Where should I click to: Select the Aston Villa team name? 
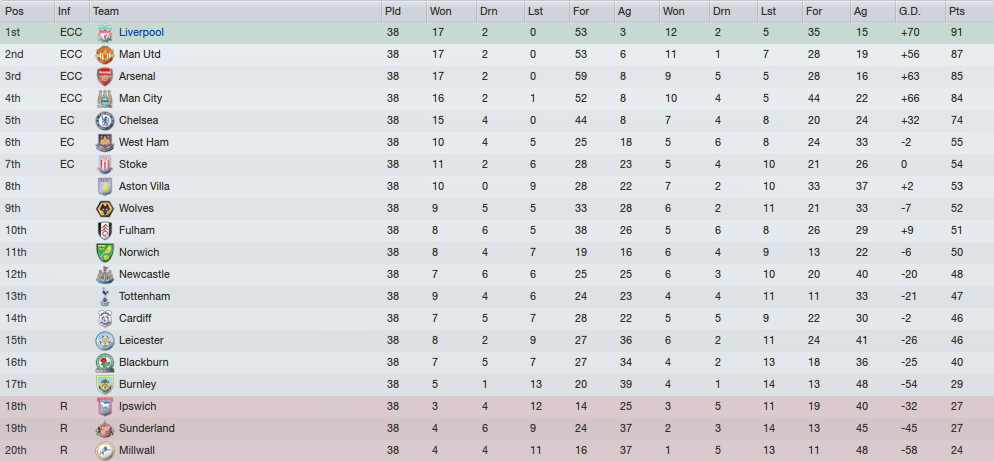[x=144, y=186]
